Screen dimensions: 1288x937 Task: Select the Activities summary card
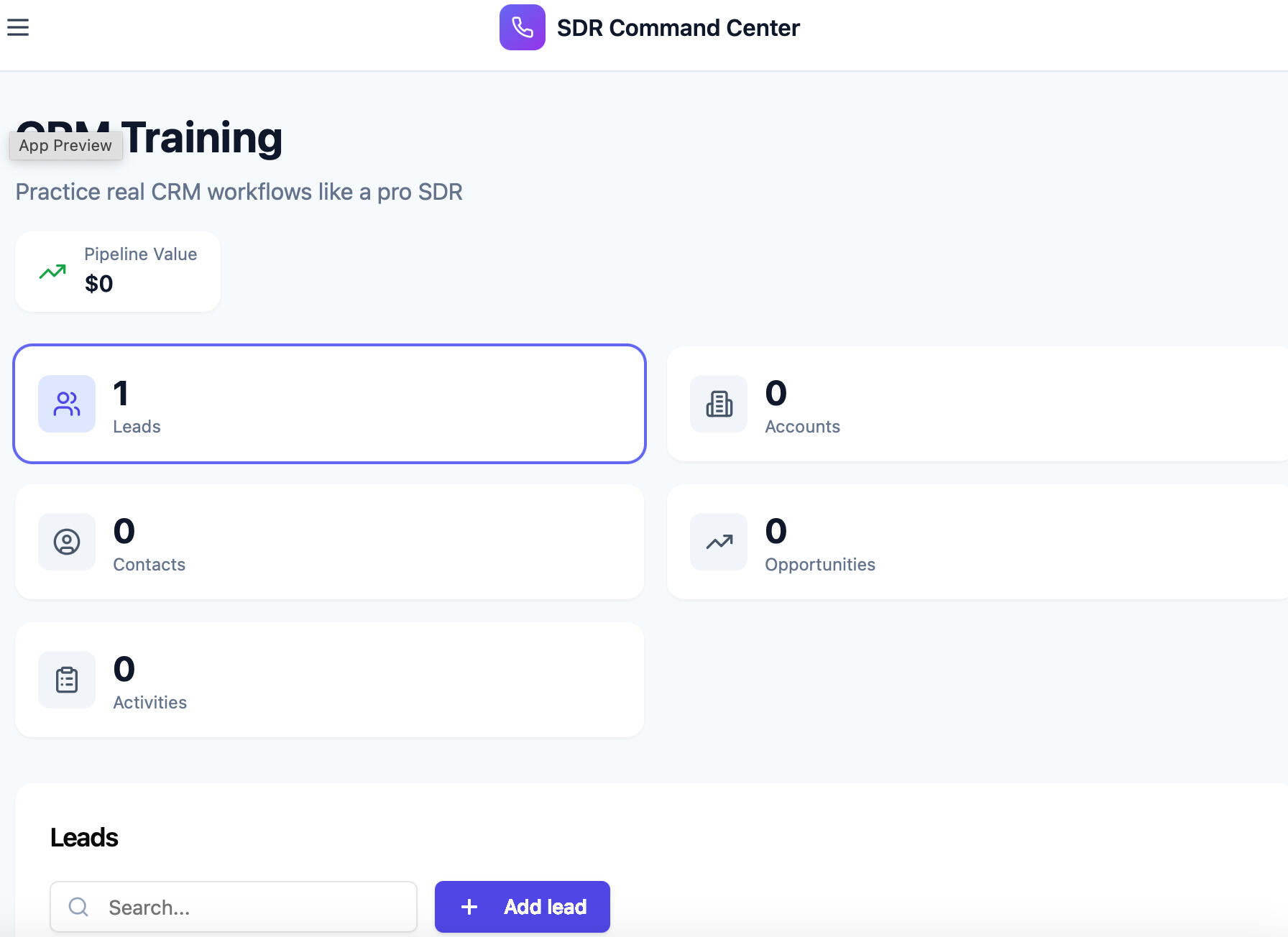329,680
